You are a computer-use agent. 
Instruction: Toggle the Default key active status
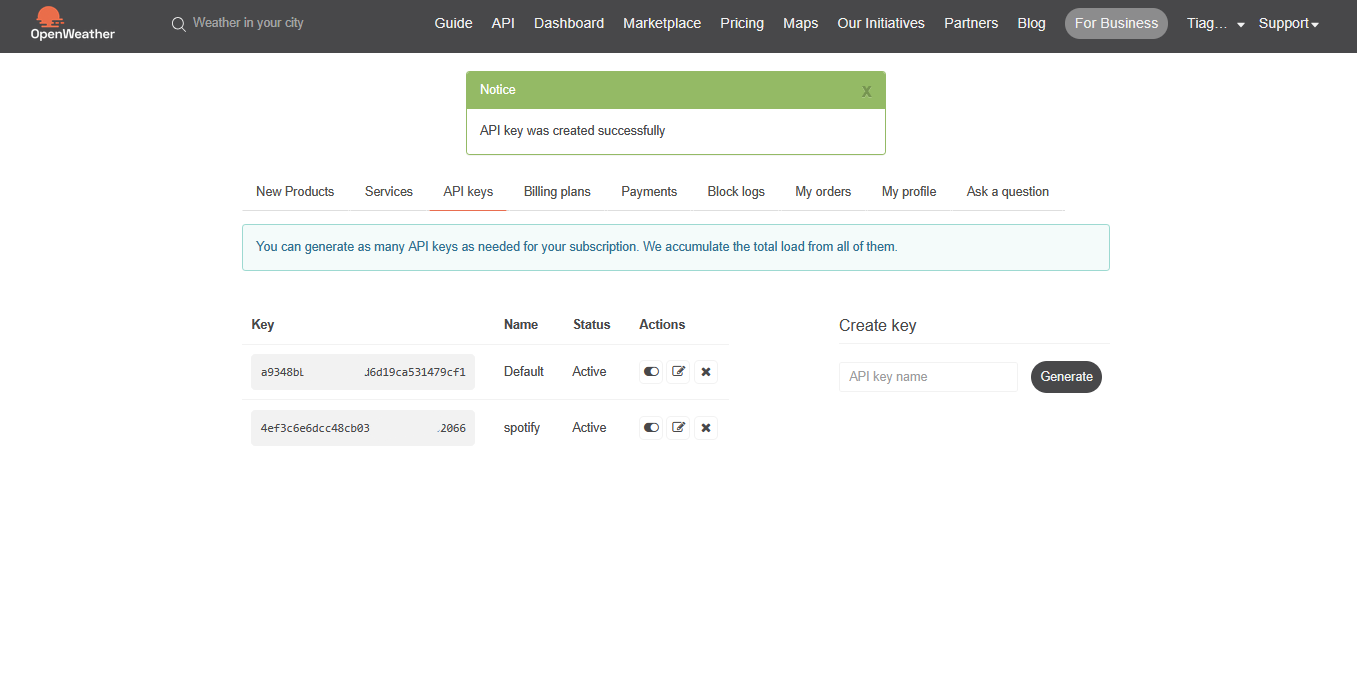point(651,372)
